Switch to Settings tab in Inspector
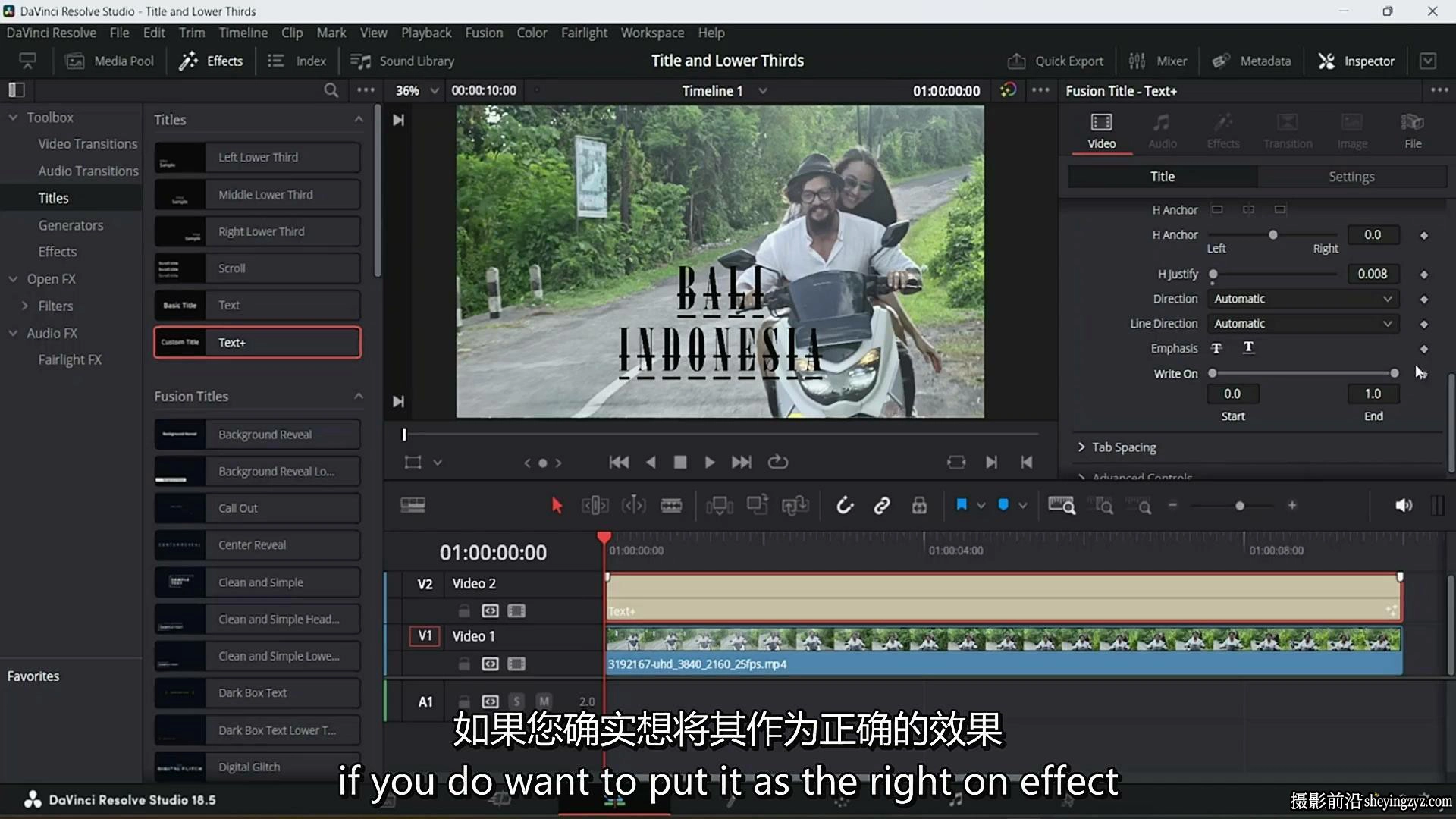The width and height of the screenshot is (1456, 819). tap(1351, 177)
